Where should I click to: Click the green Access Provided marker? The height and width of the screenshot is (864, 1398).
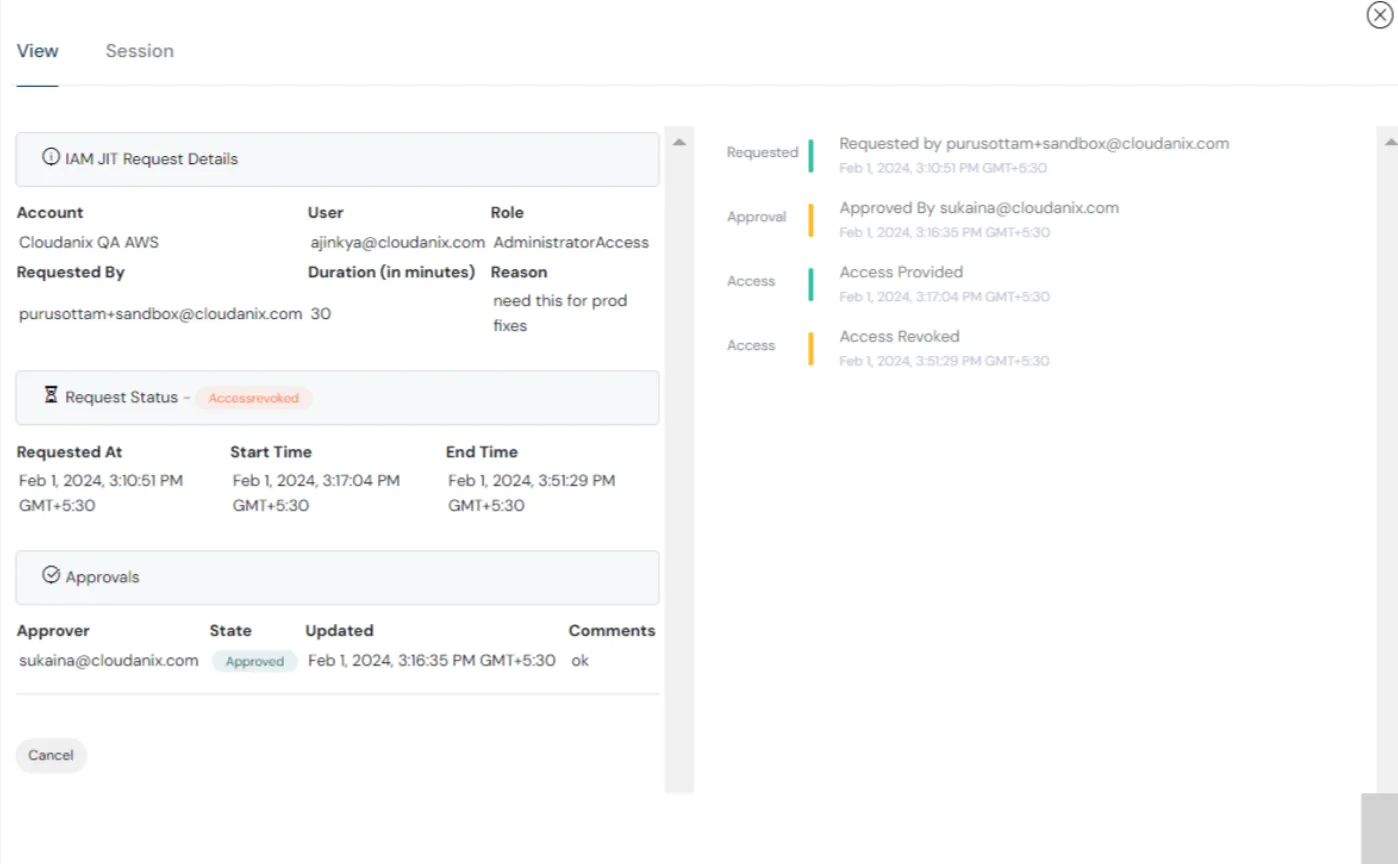click(x=810, y=283)
